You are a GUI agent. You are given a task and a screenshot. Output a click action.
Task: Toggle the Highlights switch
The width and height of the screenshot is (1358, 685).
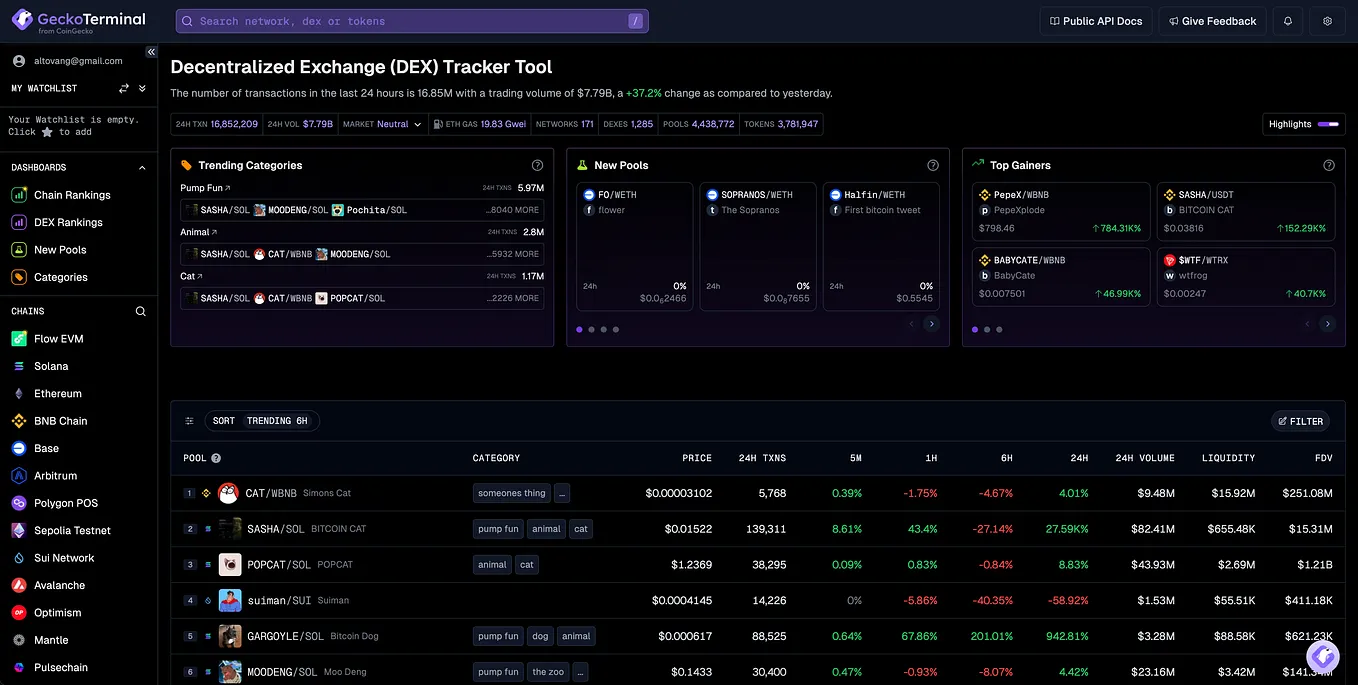click(1328, 124)
